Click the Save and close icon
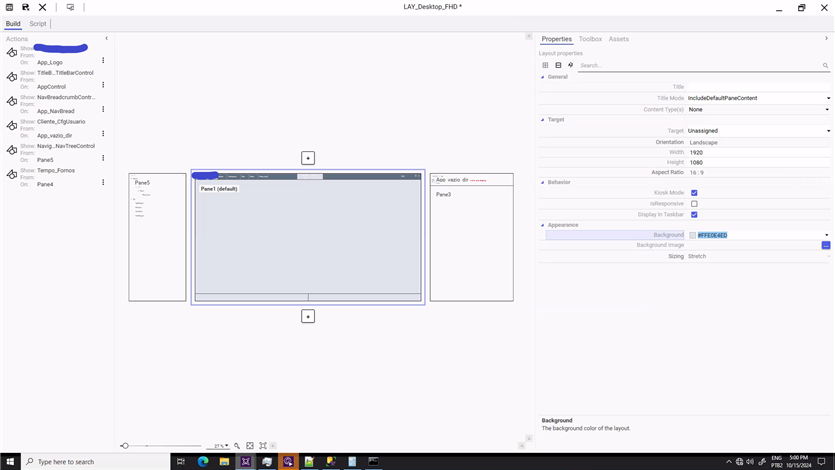This screenshot has height=470, width=835. coord(26,7)
